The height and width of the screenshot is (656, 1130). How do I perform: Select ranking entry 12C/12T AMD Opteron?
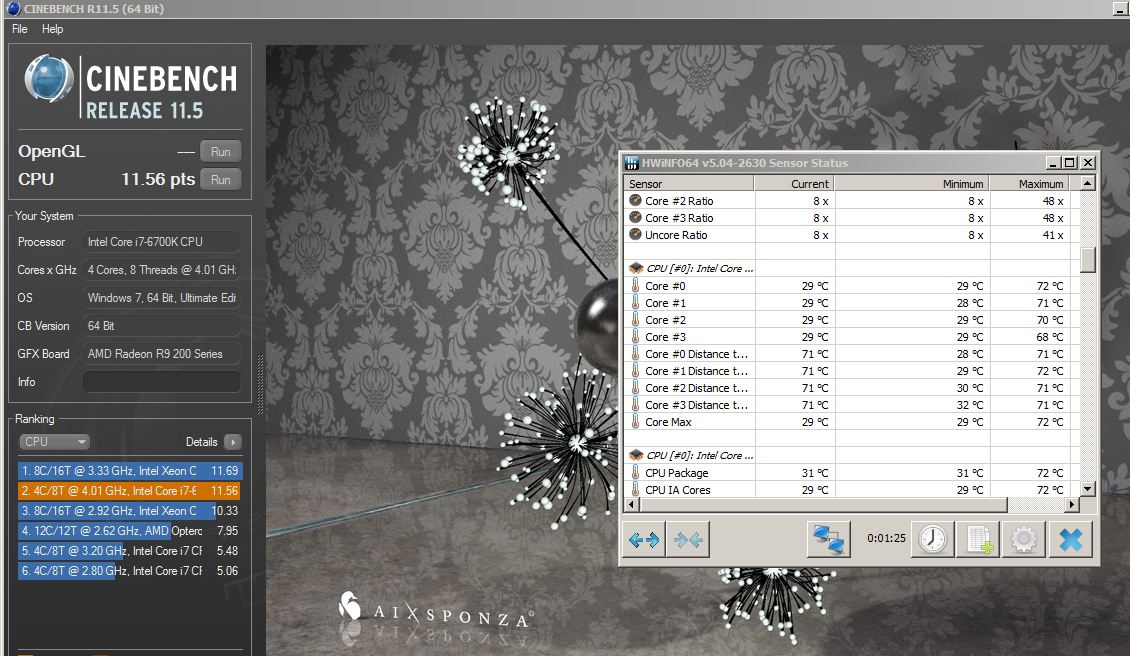coord(130,531)
